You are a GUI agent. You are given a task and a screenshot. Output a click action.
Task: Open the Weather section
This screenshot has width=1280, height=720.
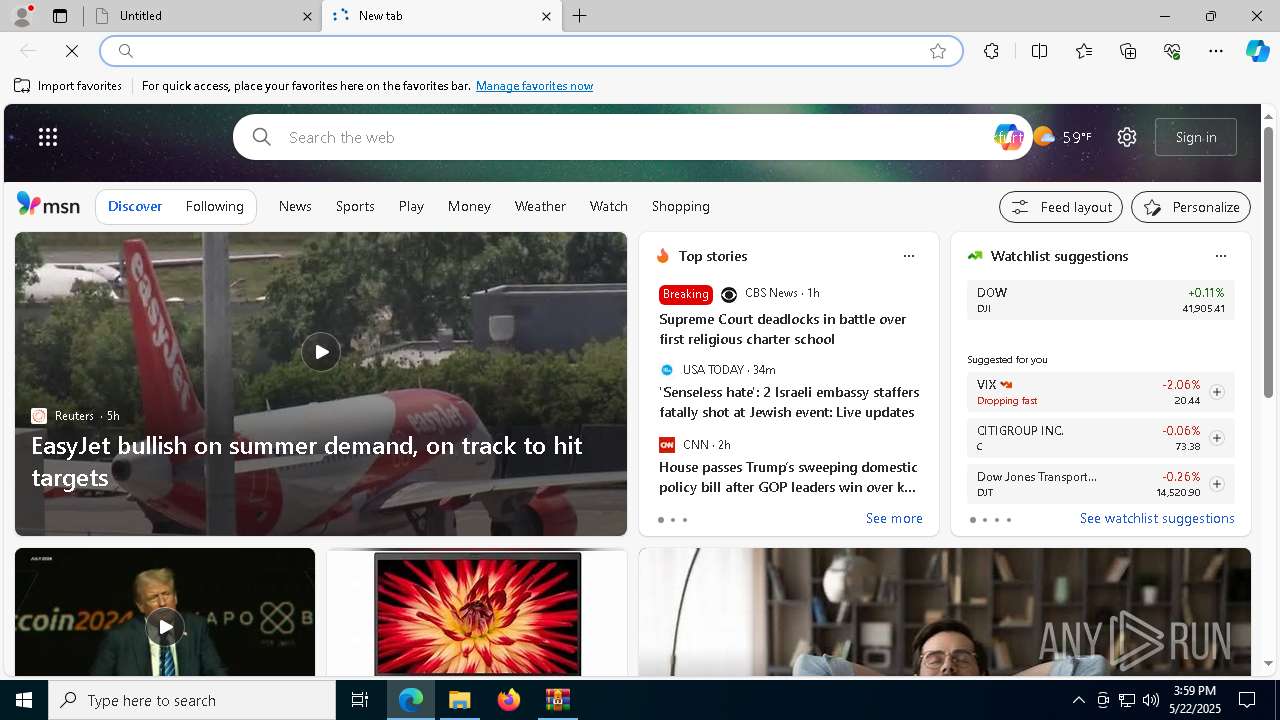(540, 206)
